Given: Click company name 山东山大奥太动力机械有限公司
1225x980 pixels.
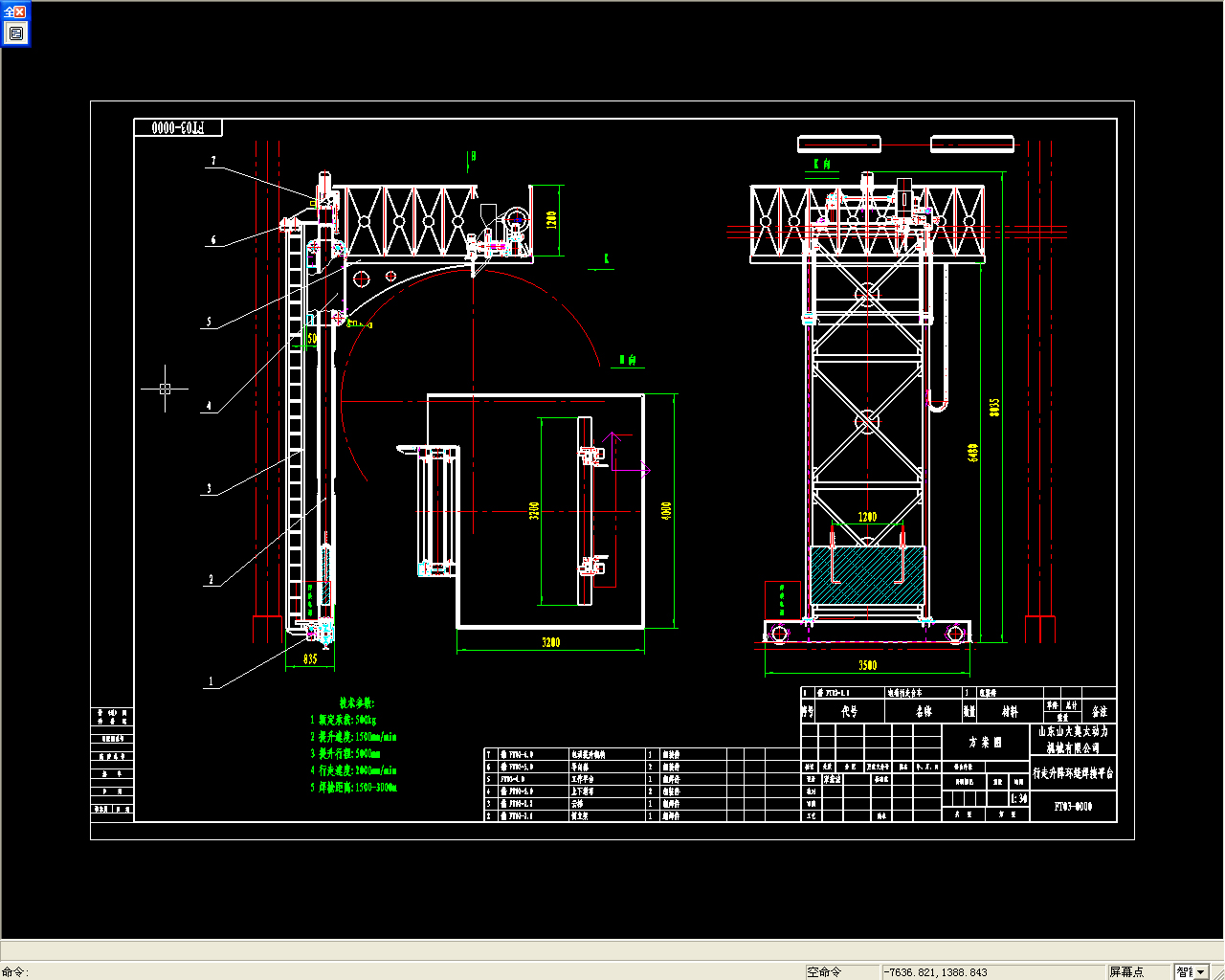Looking at the screenshot, I should click(1073, 739).
